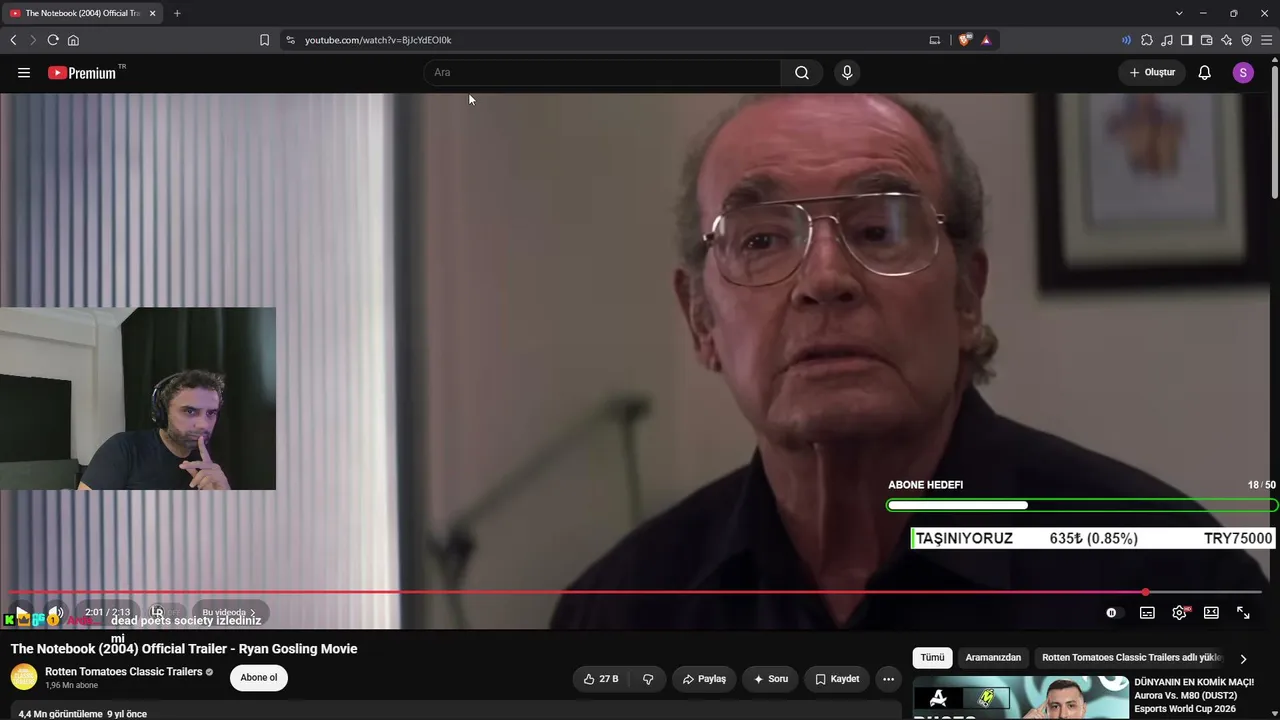1280x720 pixels.
Task: Open the browser main menu
Action: [1267, 40]
